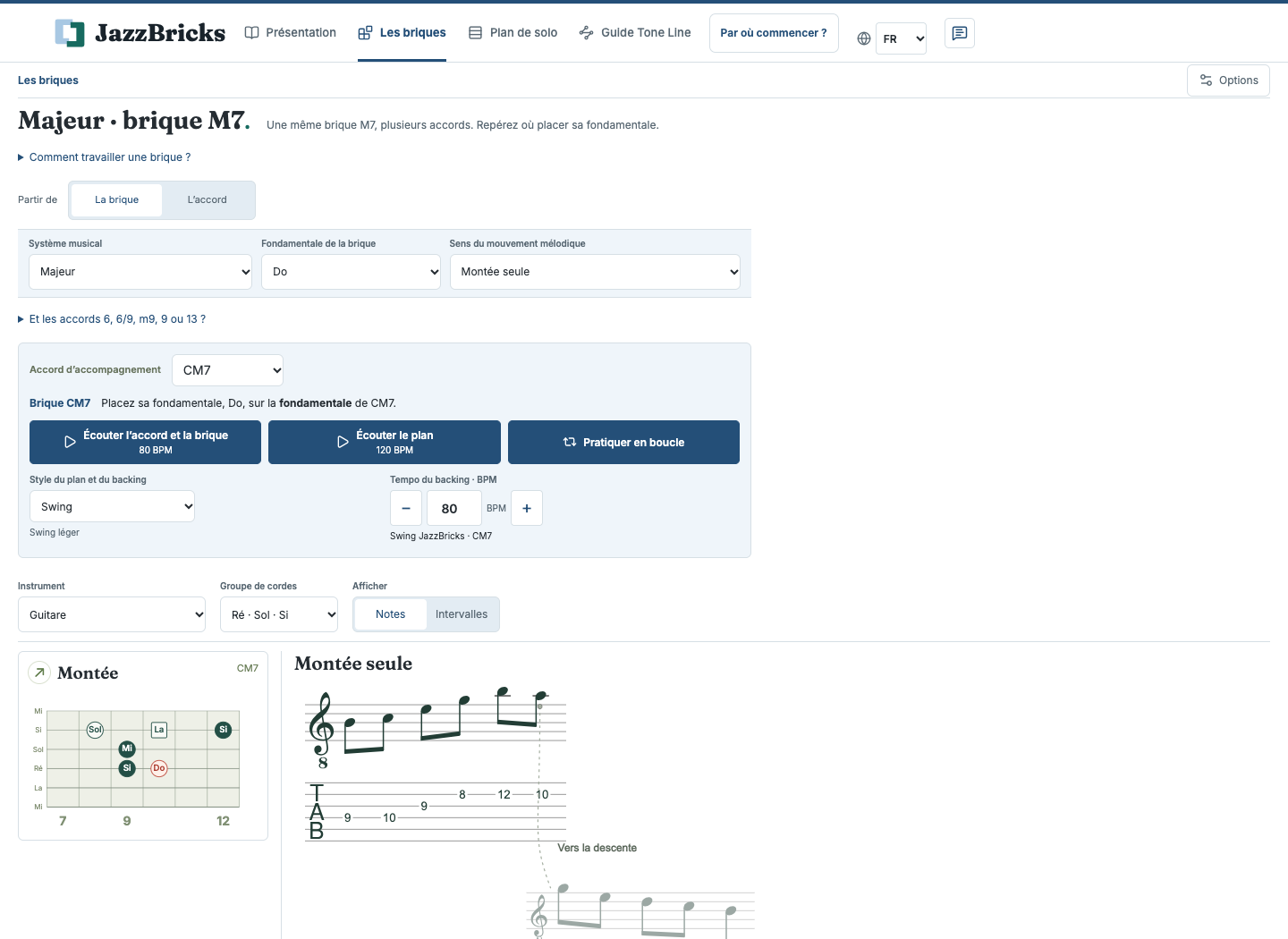Screen dimensions: 1288x939
Task: Start Pratiquer en boucle
Action: (x=623, y=442)
